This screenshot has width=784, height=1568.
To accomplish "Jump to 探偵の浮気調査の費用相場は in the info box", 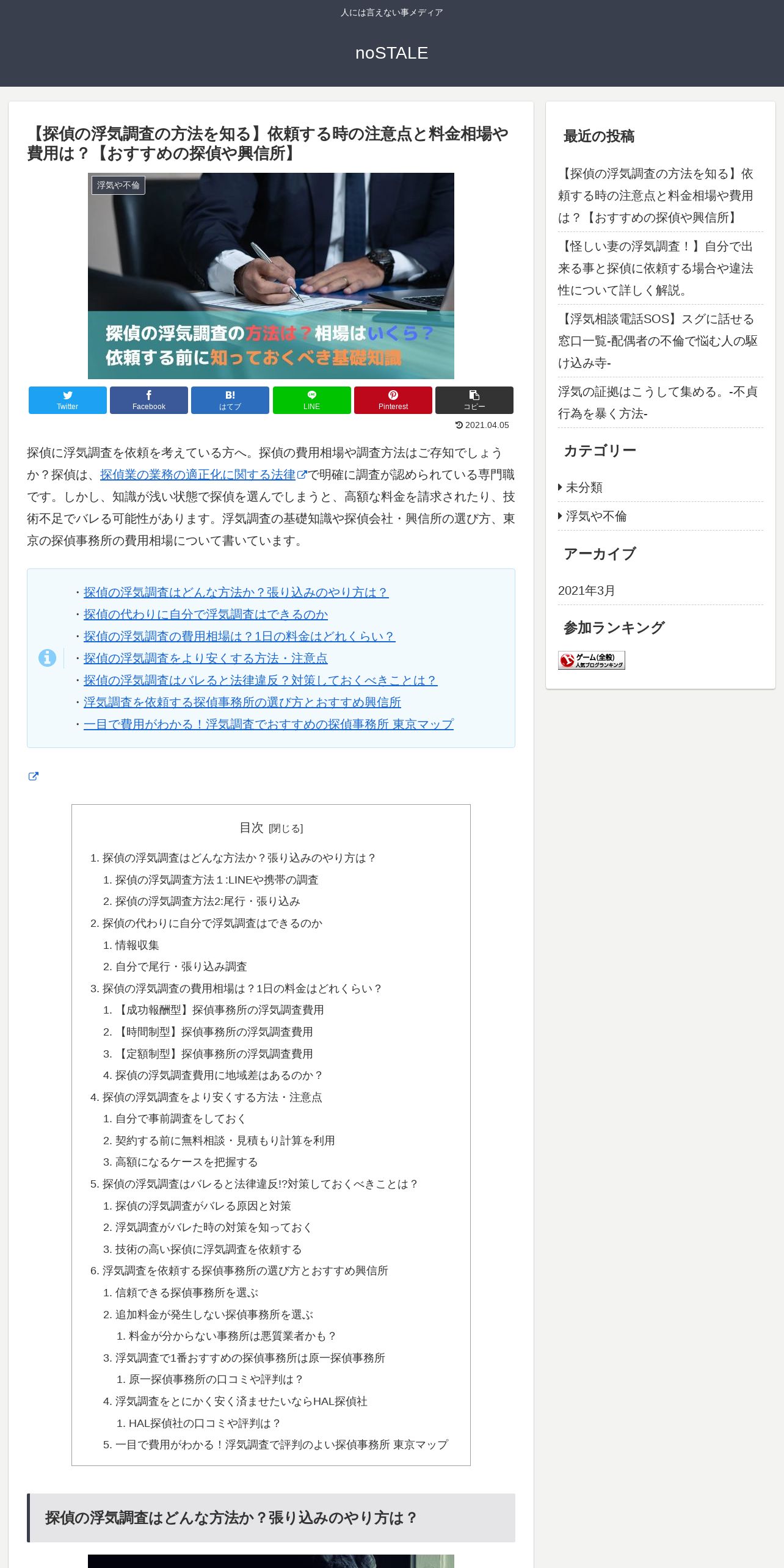I will [239, 636].
